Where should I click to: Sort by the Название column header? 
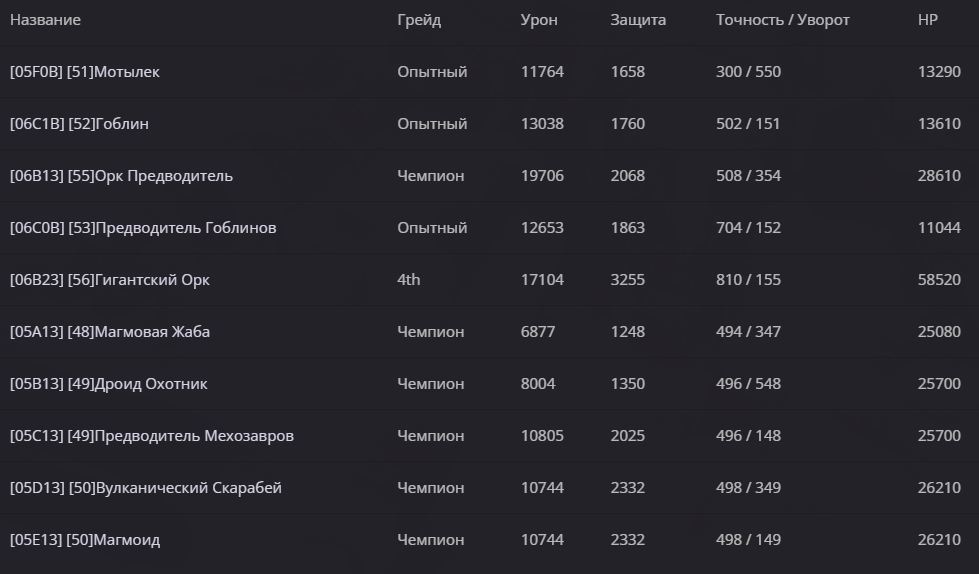(x=46, y=20)
